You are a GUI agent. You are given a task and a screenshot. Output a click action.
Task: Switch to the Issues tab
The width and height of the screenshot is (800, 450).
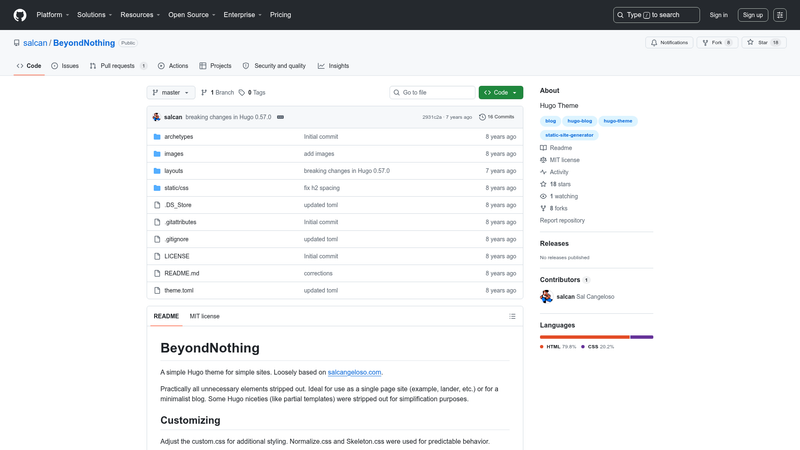pyautogui.click(x=65, y=66)
